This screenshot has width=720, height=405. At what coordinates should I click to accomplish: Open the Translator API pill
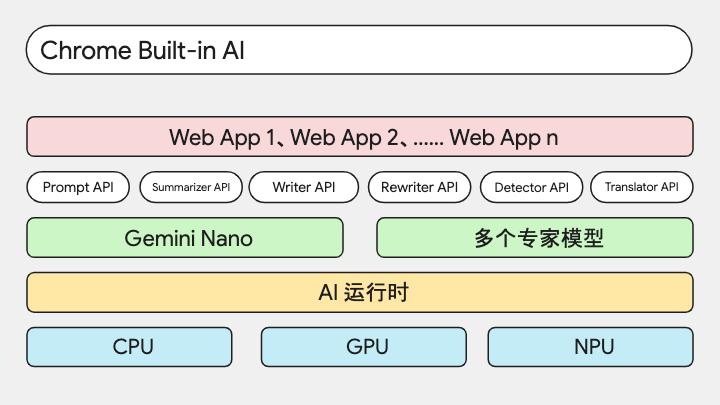click(x=641, y=187)
